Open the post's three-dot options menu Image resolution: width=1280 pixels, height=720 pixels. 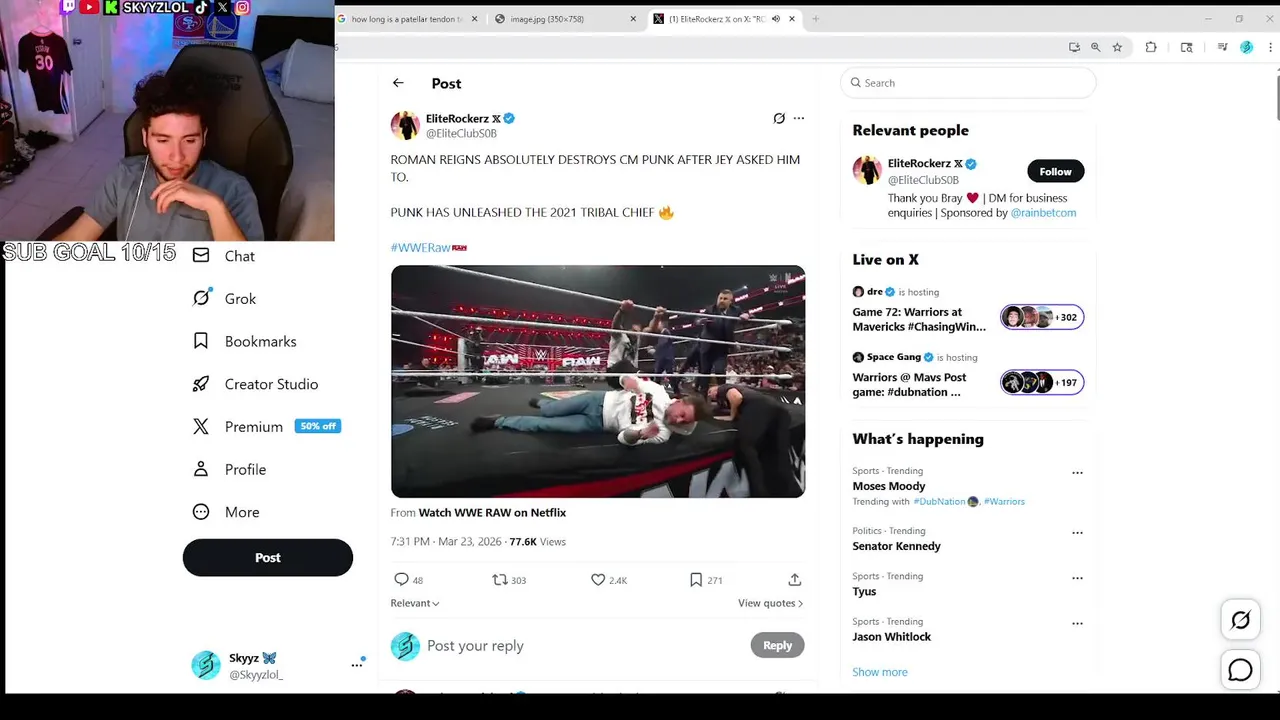[798, 118]
